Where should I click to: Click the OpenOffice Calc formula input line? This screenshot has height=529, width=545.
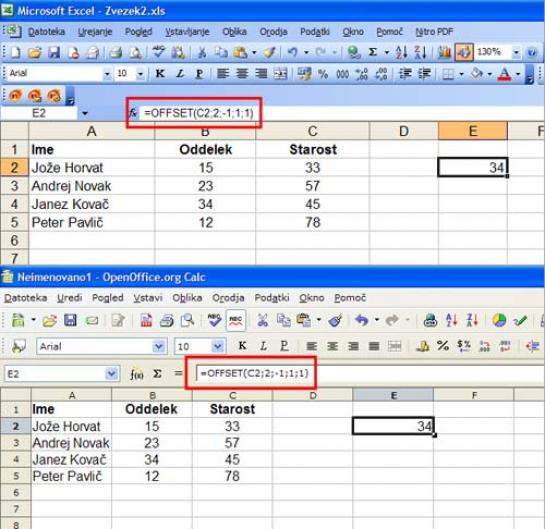click(370, 374)
